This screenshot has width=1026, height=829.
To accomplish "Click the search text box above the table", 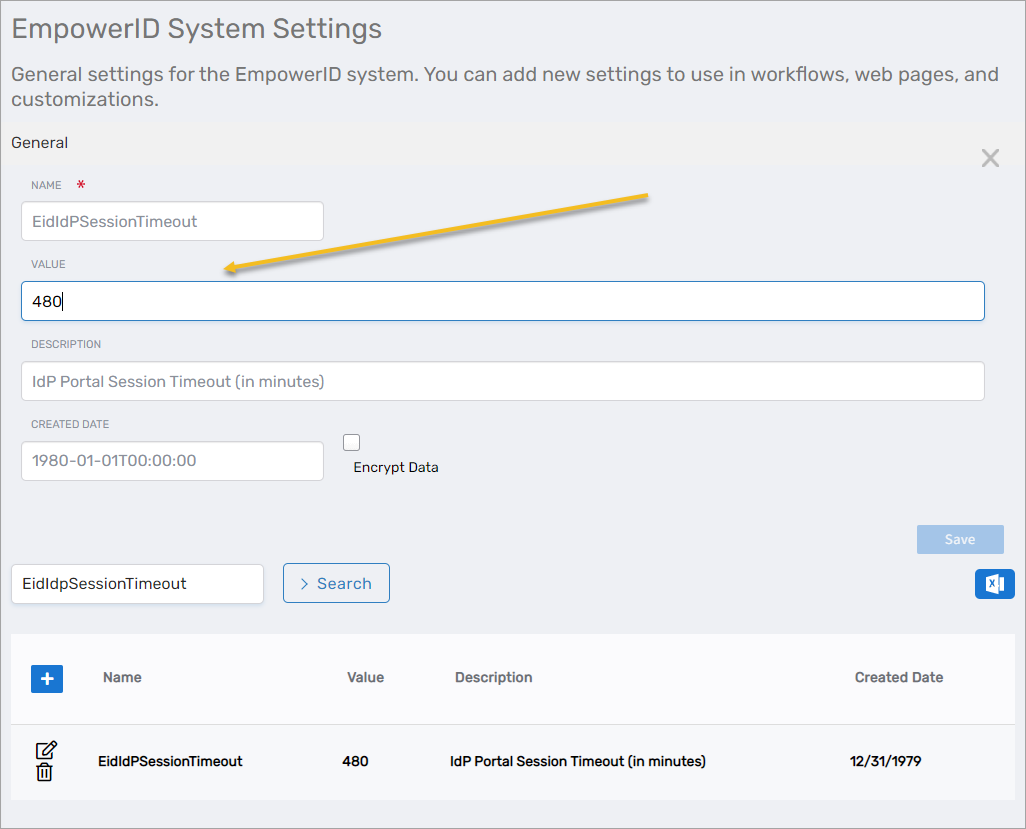I will pos(136,583).
